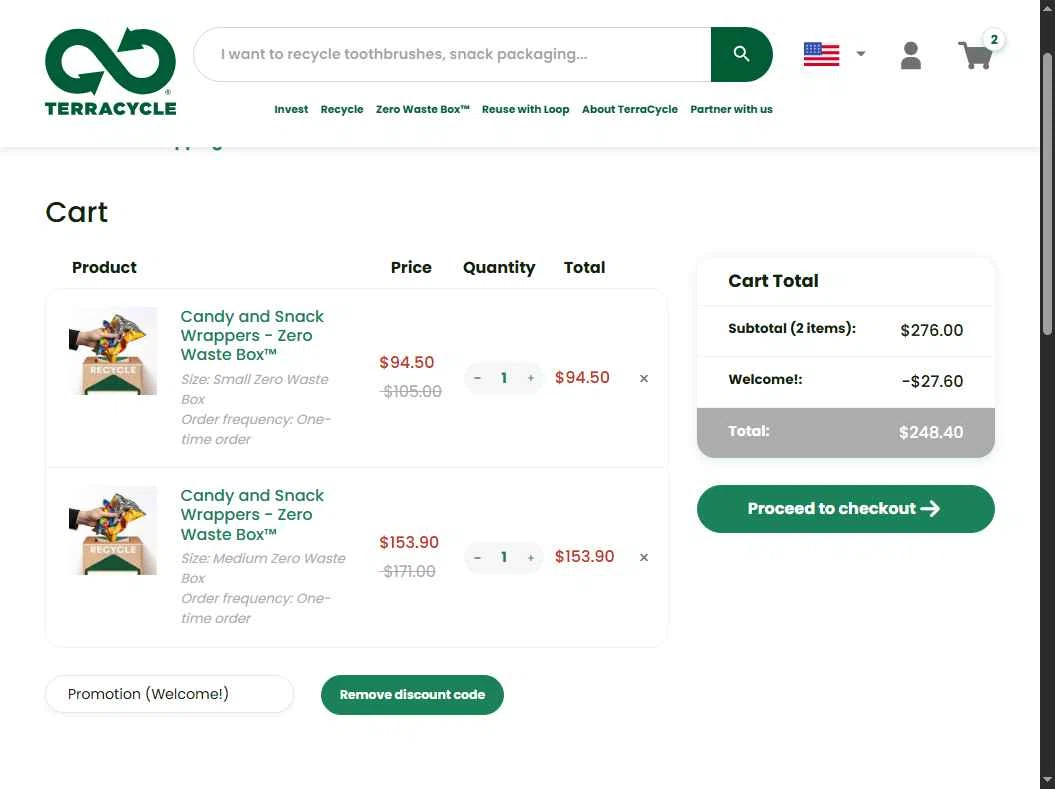
Task: Open Small Candy and Snack Wrappers product link
Action: 252,335
